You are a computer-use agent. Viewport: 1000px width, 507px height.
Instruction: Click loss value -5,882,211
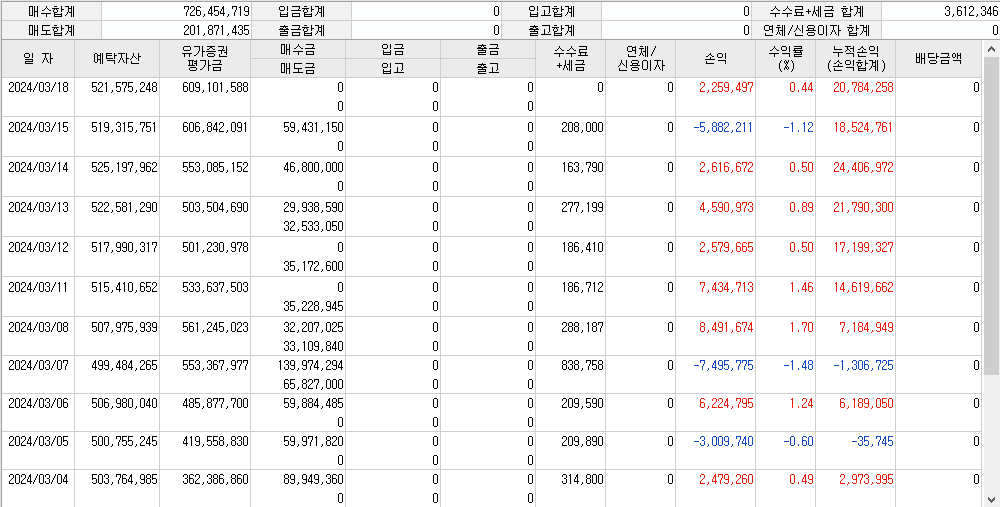[x=723, y=128]
